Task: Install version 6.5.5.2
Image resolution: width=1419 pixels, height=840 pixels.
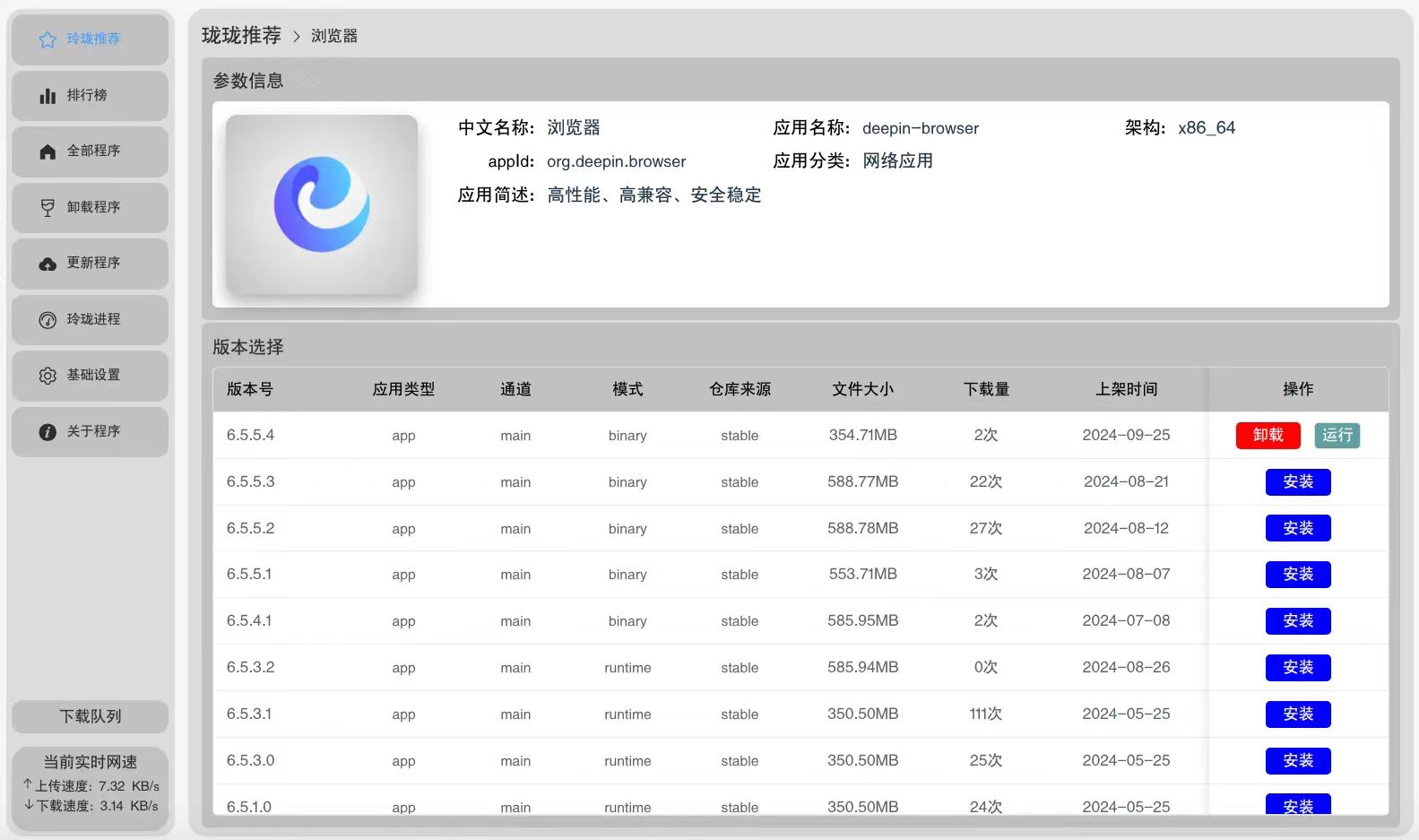Action: point(1298,528)
